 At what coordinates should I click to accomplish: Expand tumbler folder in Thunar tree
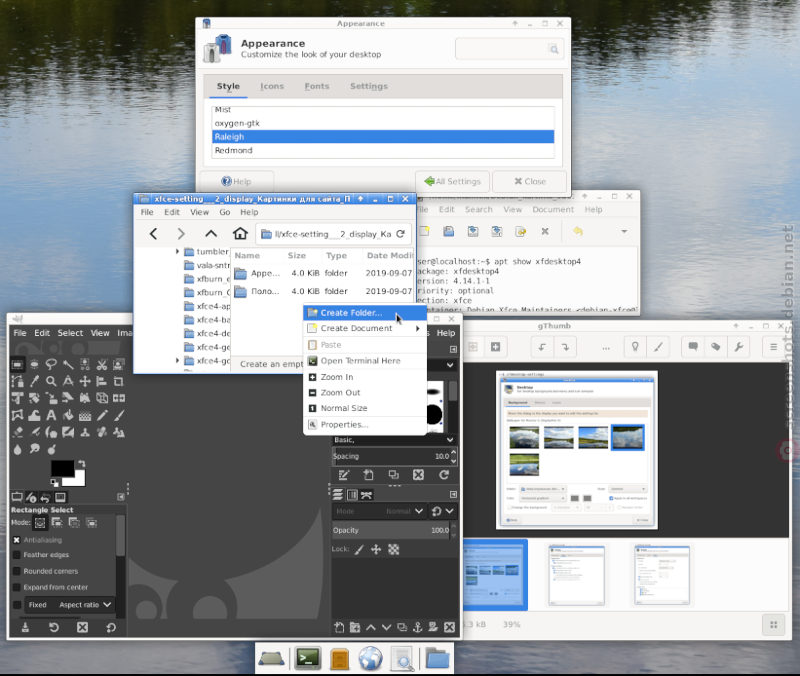coord(177,252)
